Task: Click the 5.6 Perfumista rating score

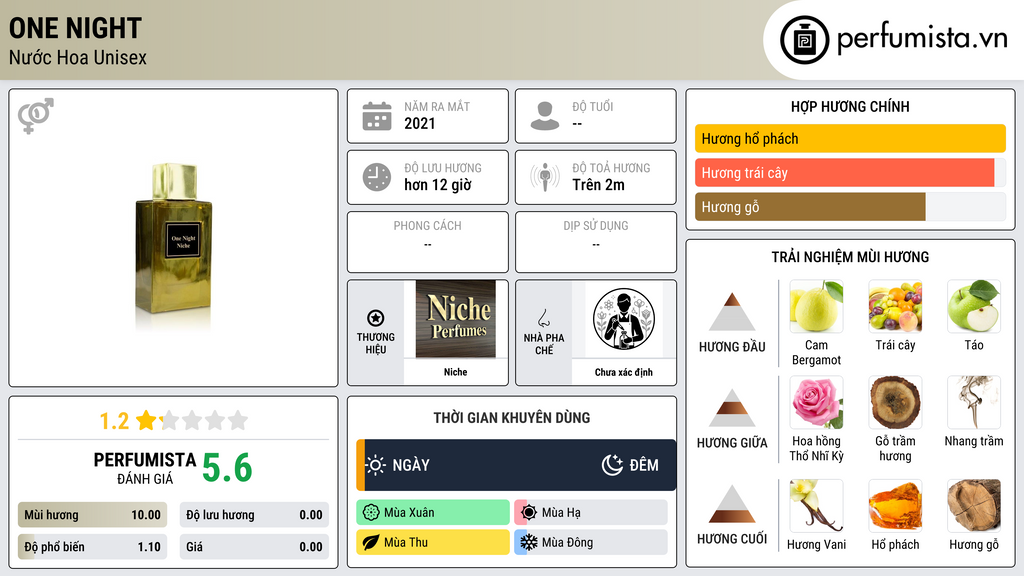Action: pos(227,468)
